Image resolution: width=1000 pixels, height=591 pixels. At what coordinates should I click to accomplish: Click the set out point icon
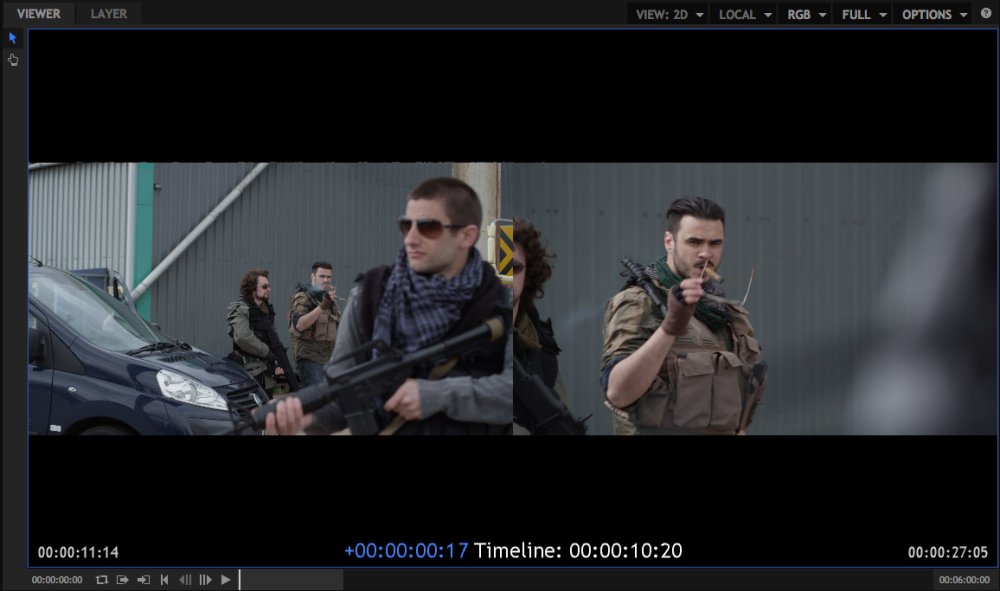(x=122, y=580)
